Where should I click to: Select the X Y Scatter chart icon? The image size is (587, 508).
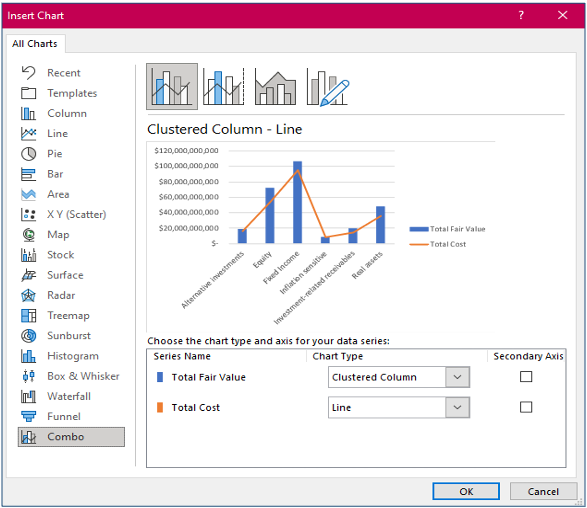(28, 215)
